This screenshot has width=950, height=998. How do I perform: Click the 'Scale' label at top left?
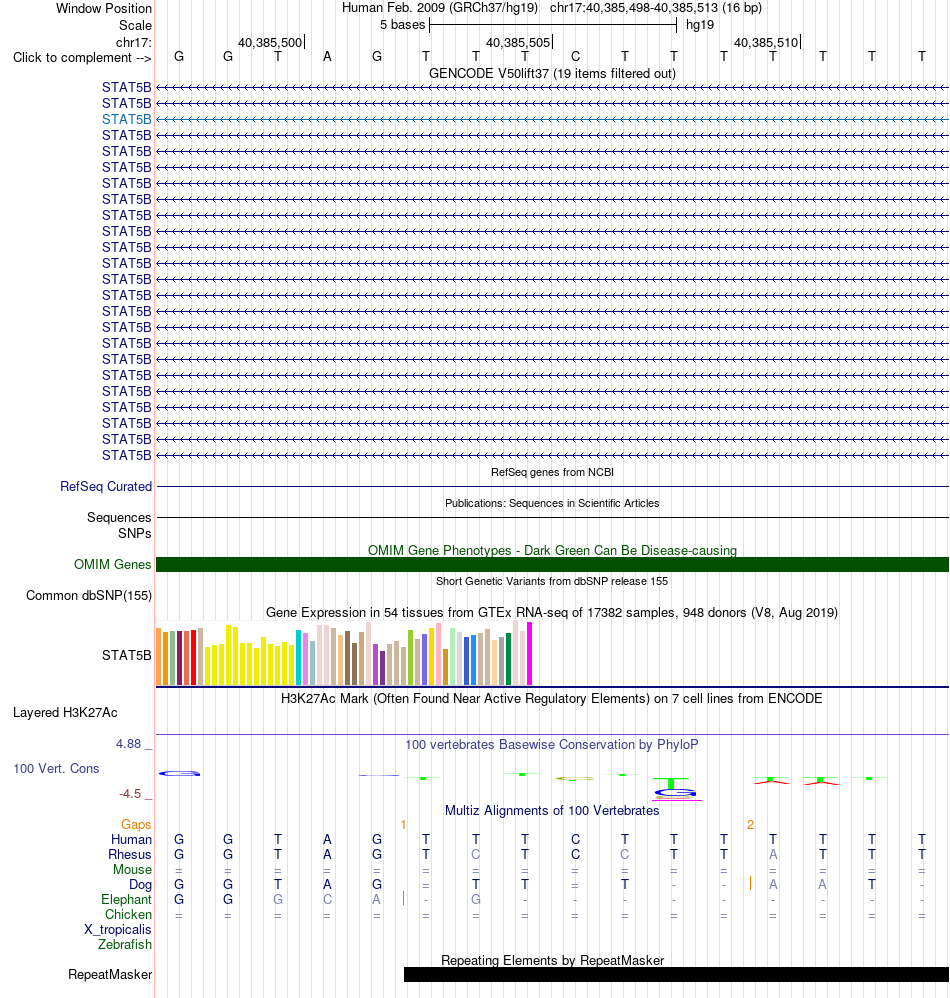[136, 25]
